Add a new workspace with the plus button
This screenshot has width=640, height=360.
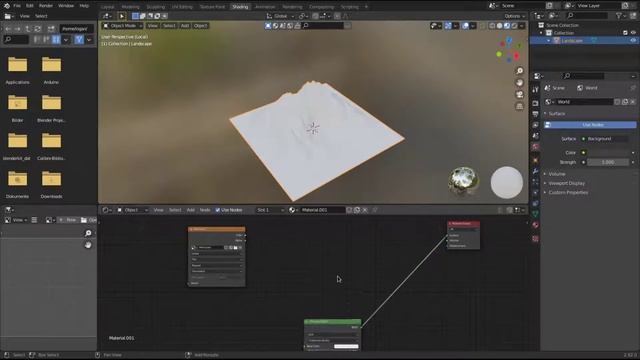tap(366, 7)
